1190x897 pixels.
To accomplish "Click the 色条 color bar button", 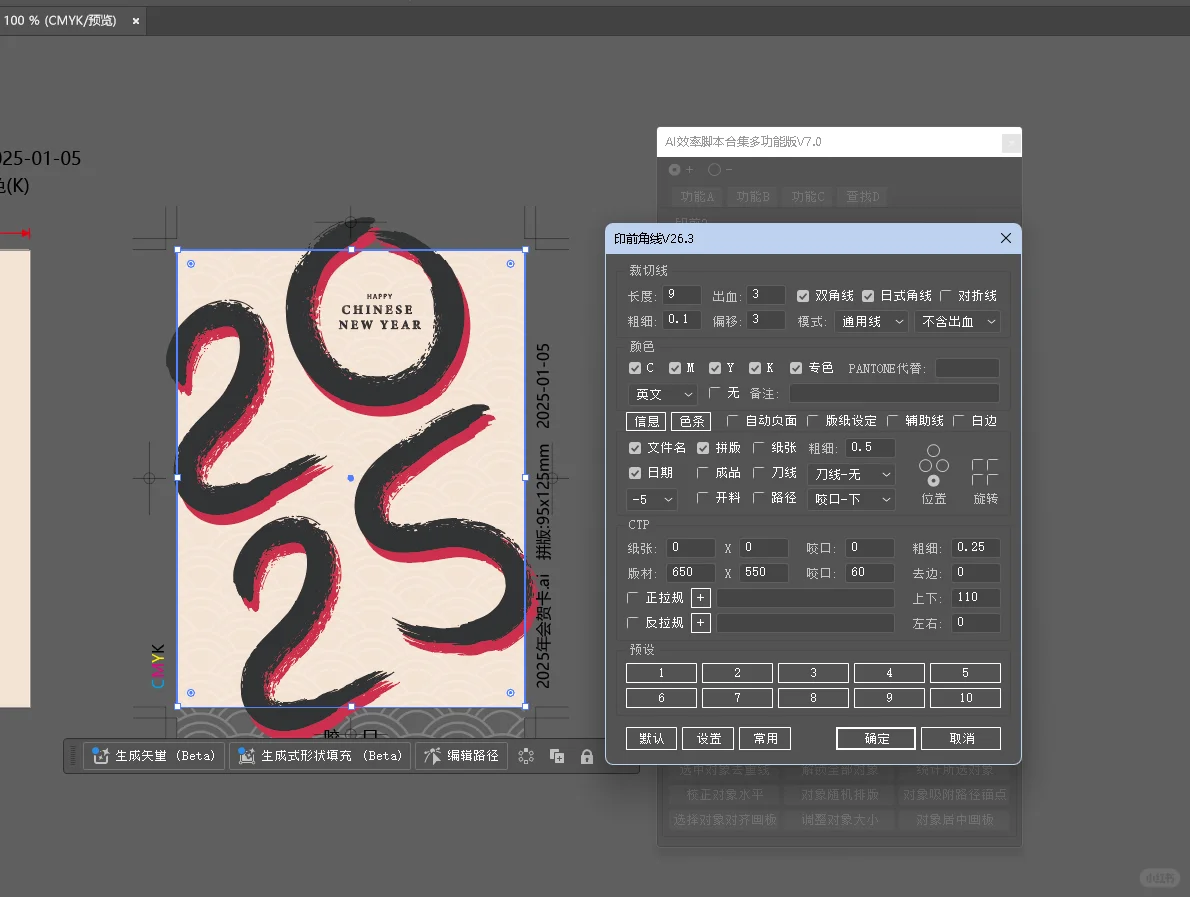I will tap(691, 421).
